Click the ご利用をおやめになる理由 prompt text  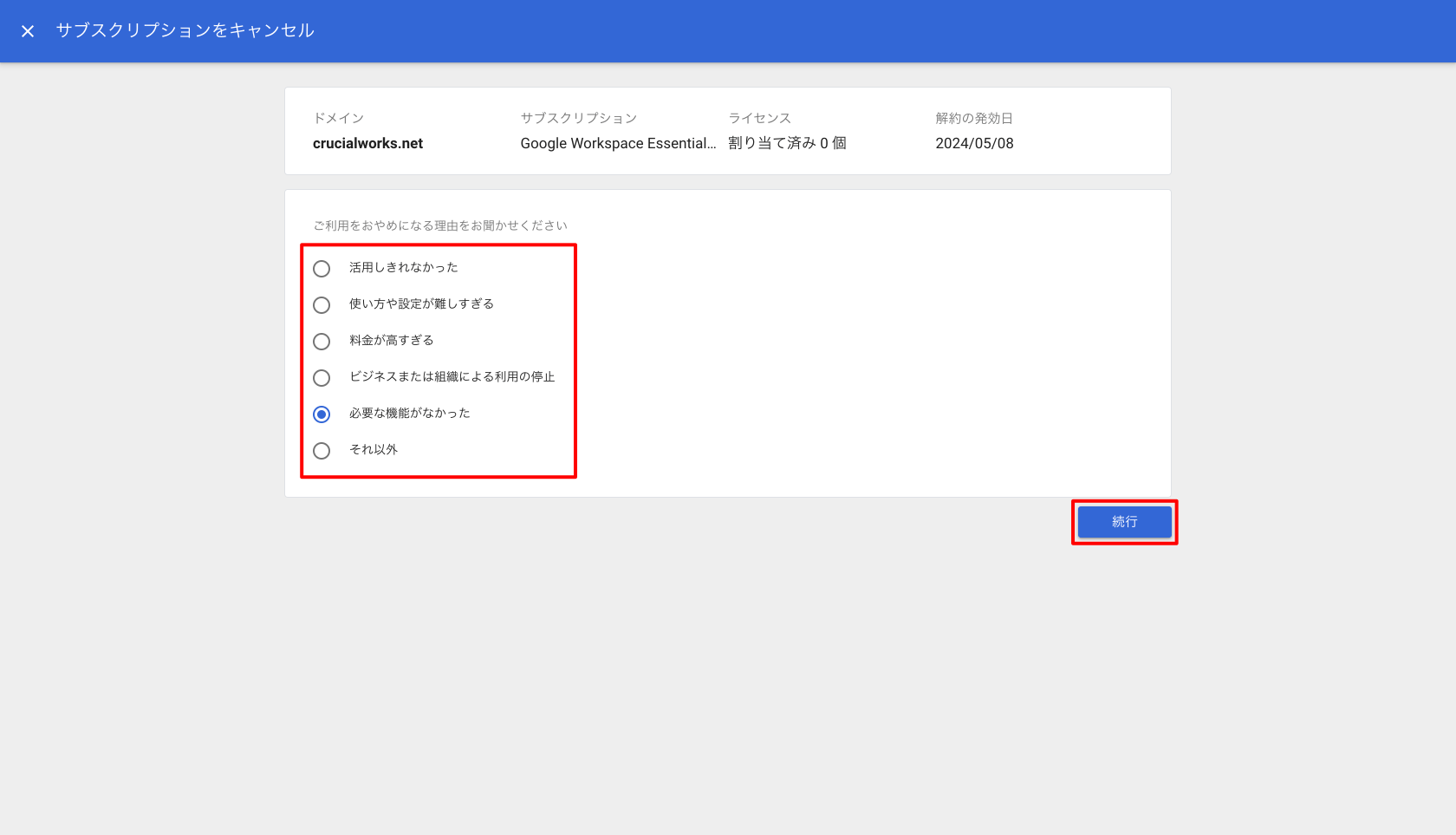(440, 225)
